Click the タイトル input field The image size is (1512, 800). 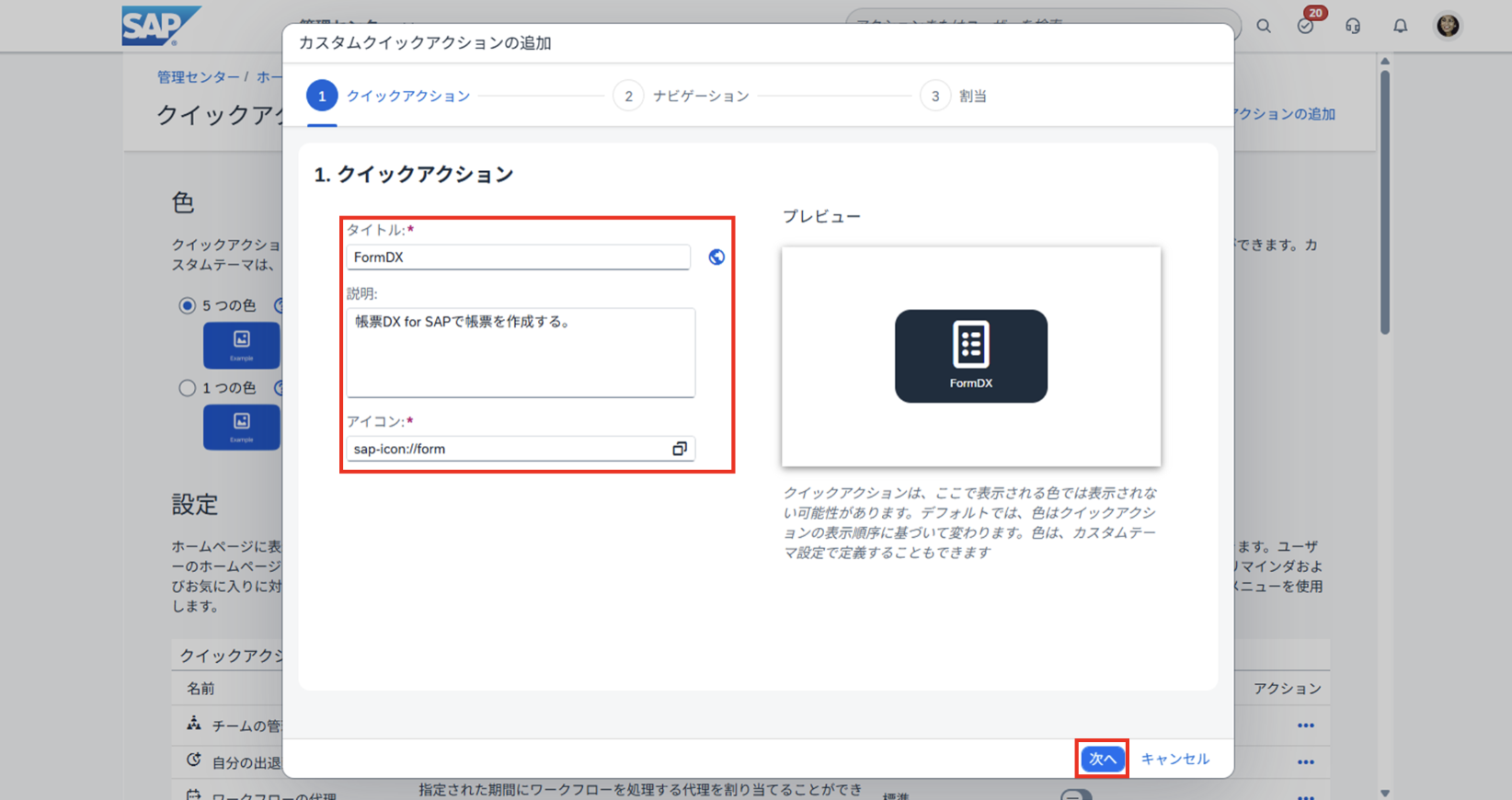518,257
